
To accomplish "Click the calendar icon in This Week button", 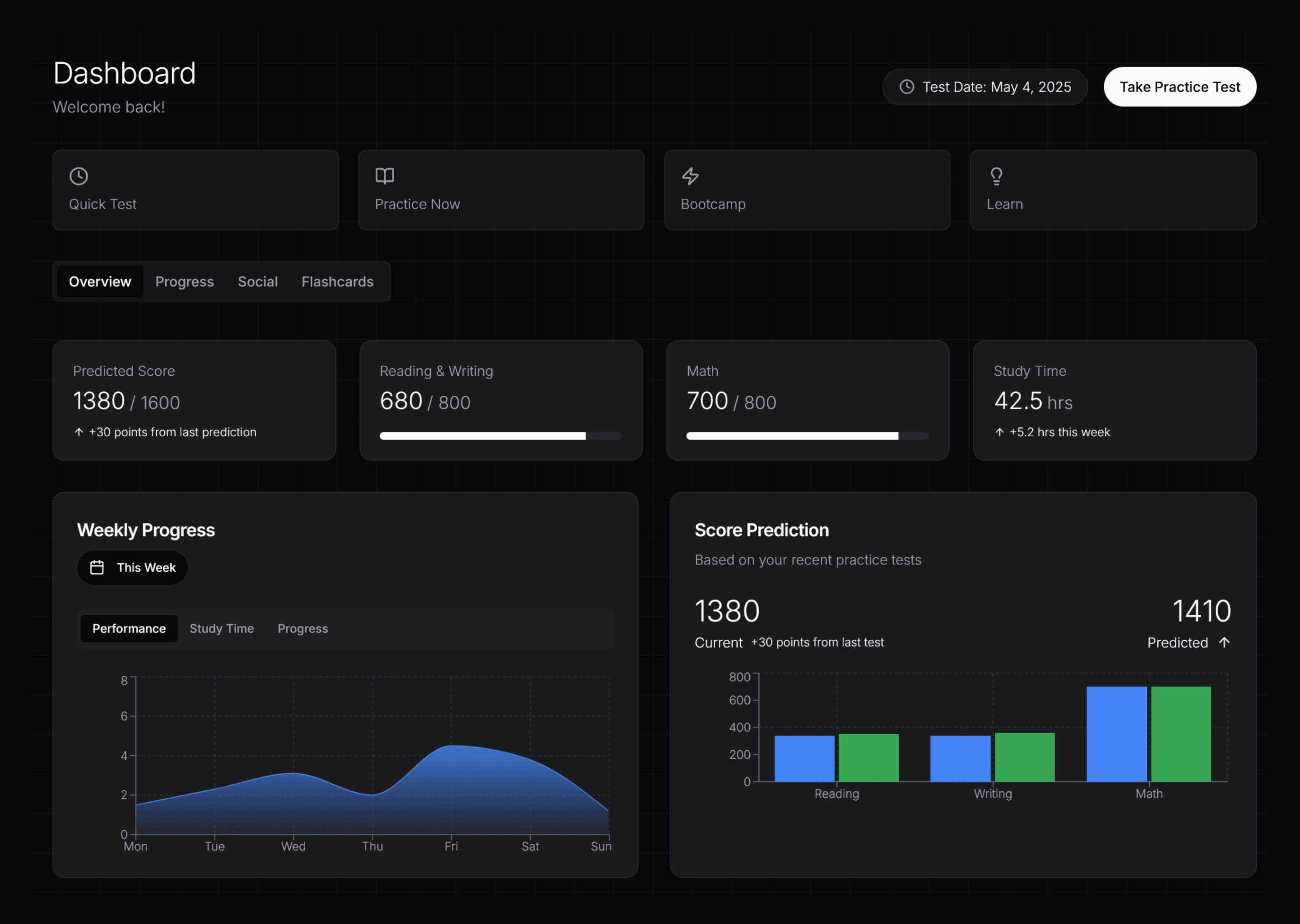I will point(97,567).
